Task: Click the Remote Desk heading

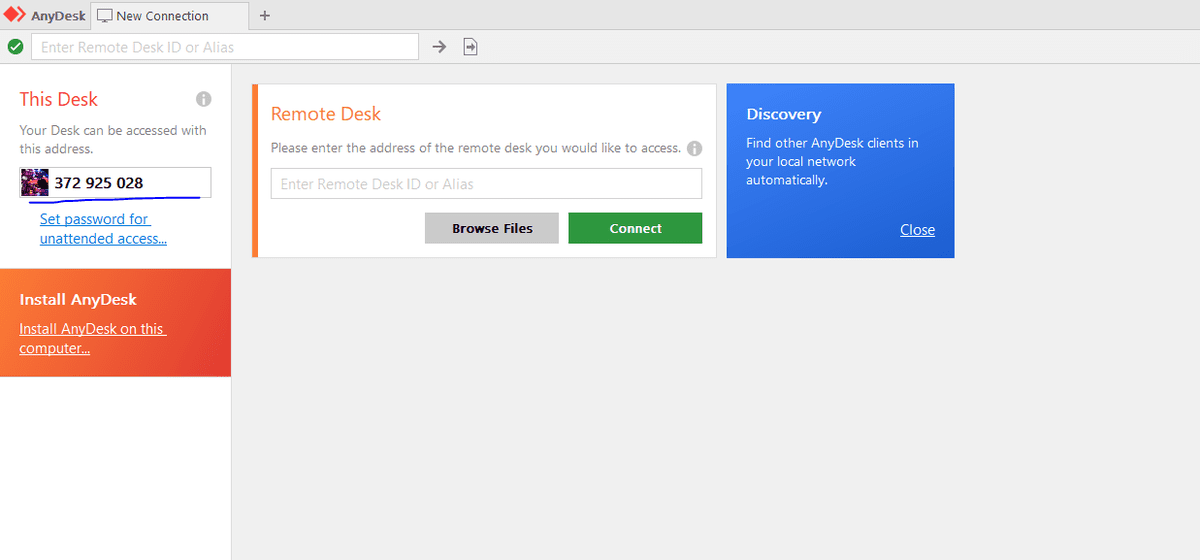Action: 326,114
